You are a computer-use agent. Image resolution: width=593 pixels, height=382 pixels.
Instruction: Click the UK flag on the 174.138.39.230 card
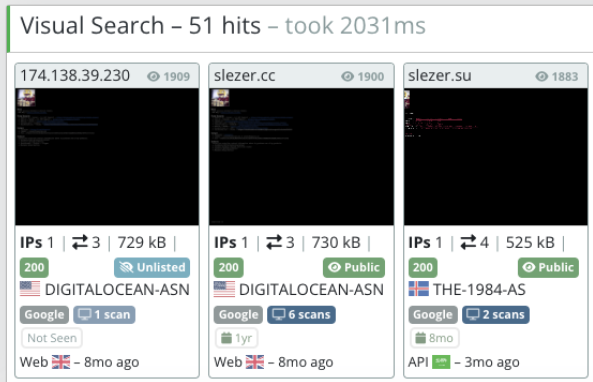(61, 362)
